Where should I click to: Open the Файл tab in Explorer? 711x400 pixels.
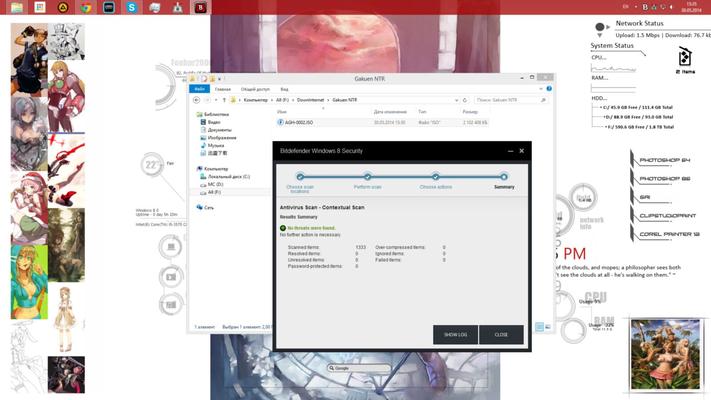click(200, 89)
